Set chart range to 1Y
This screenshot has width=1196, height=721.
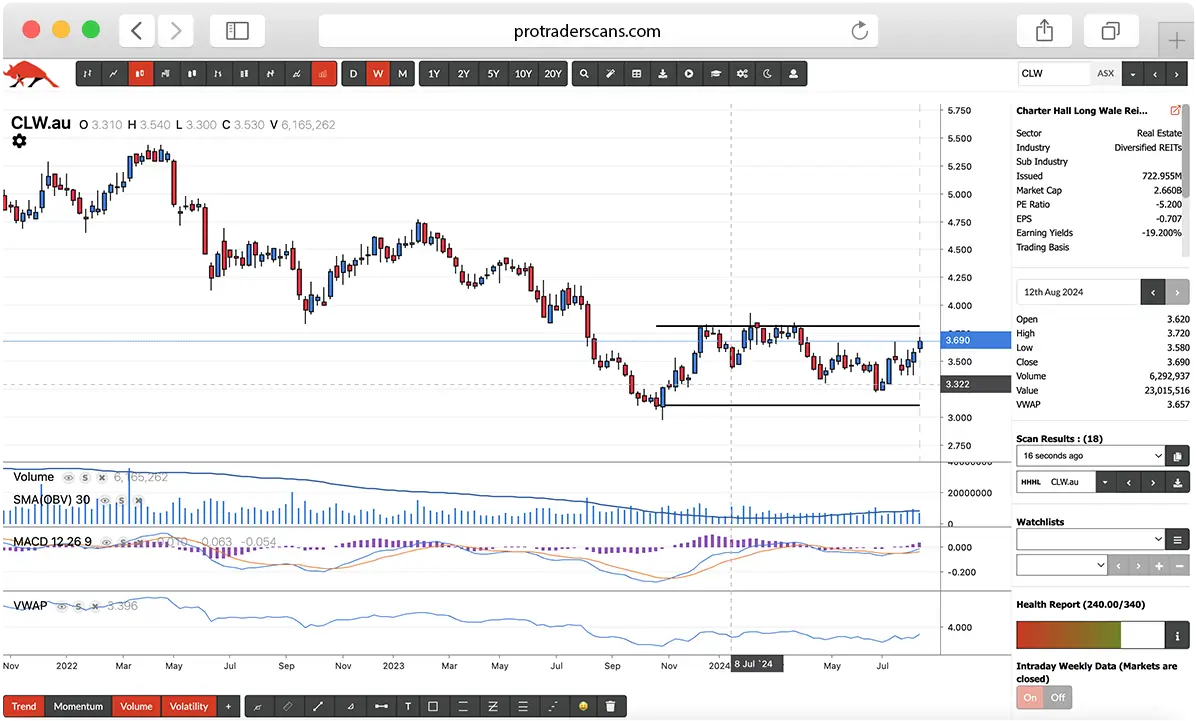pyautogui.click(x=434, y=74)
